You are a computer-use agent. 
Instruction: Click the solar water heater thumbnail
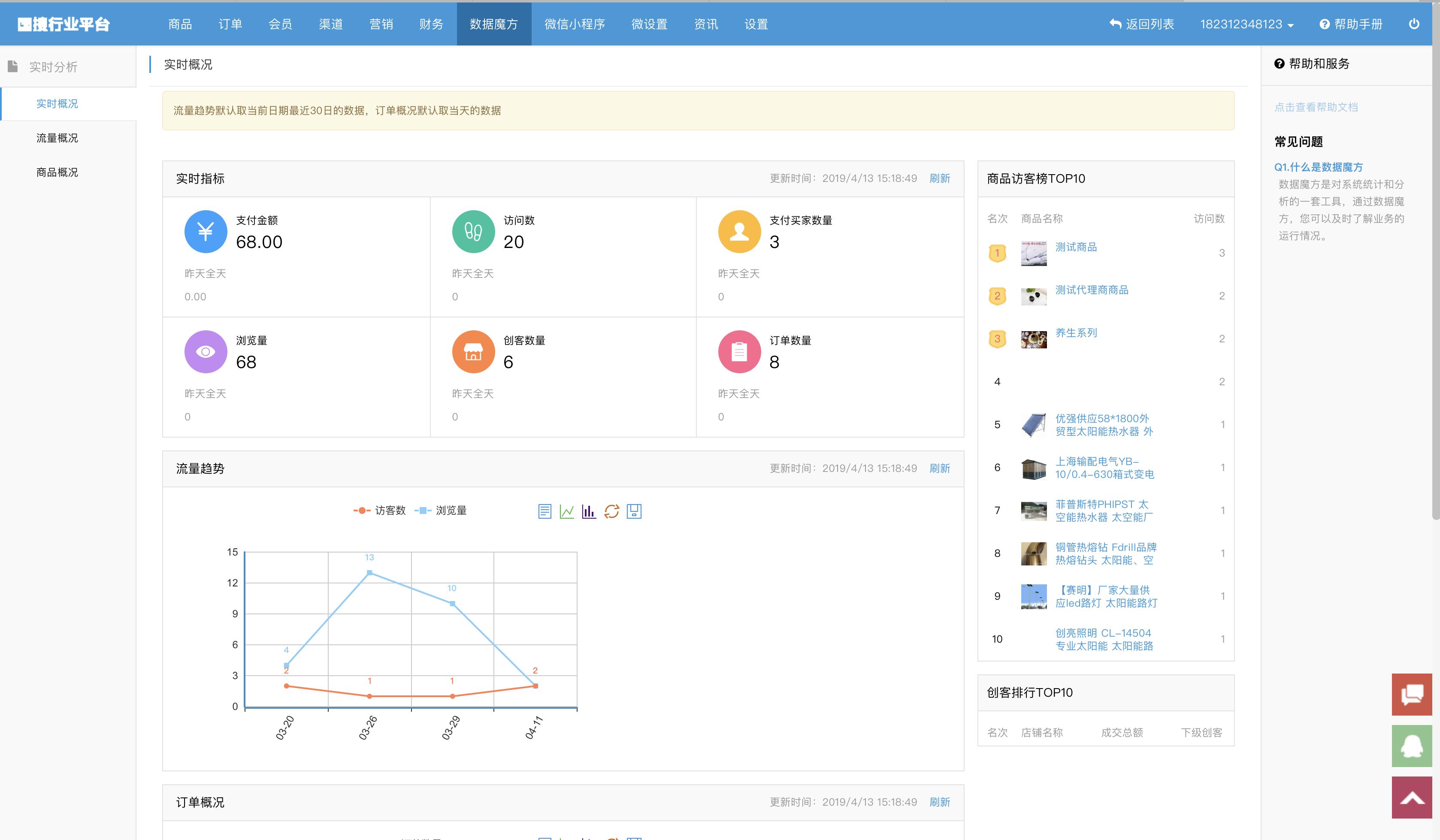coord(1034,425)
